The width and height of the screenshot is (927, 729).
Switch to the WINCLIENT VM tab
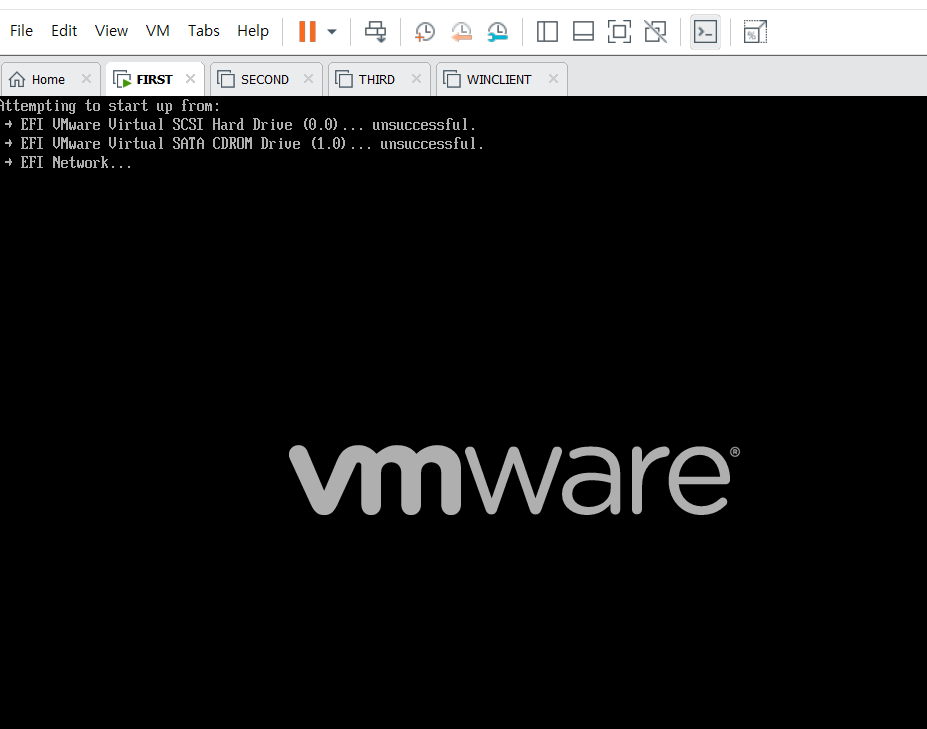pos(499,79)
